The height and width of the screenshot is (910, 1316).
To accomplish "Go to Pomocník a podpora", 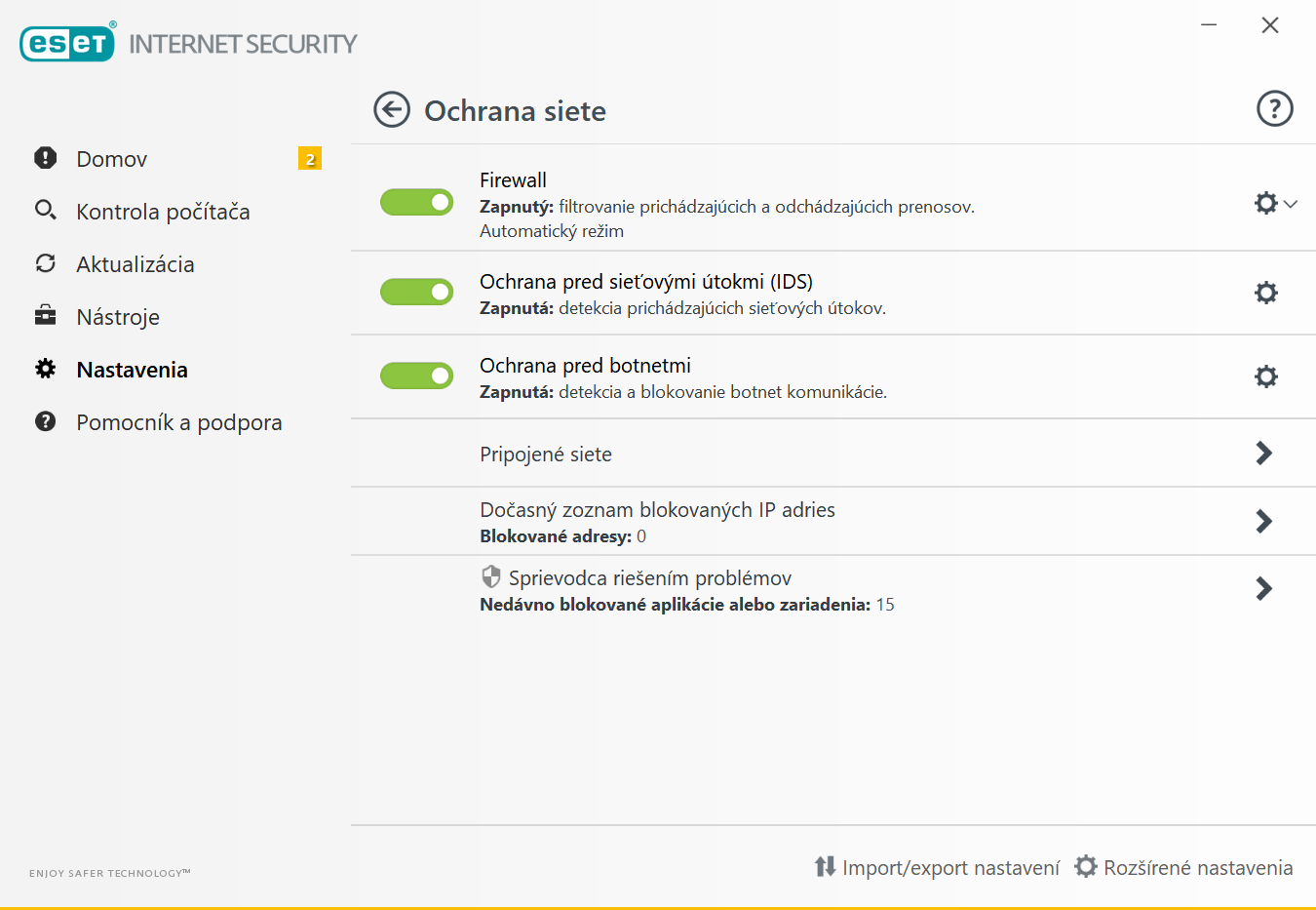I will pyautogui.click(x=178, y=422).
